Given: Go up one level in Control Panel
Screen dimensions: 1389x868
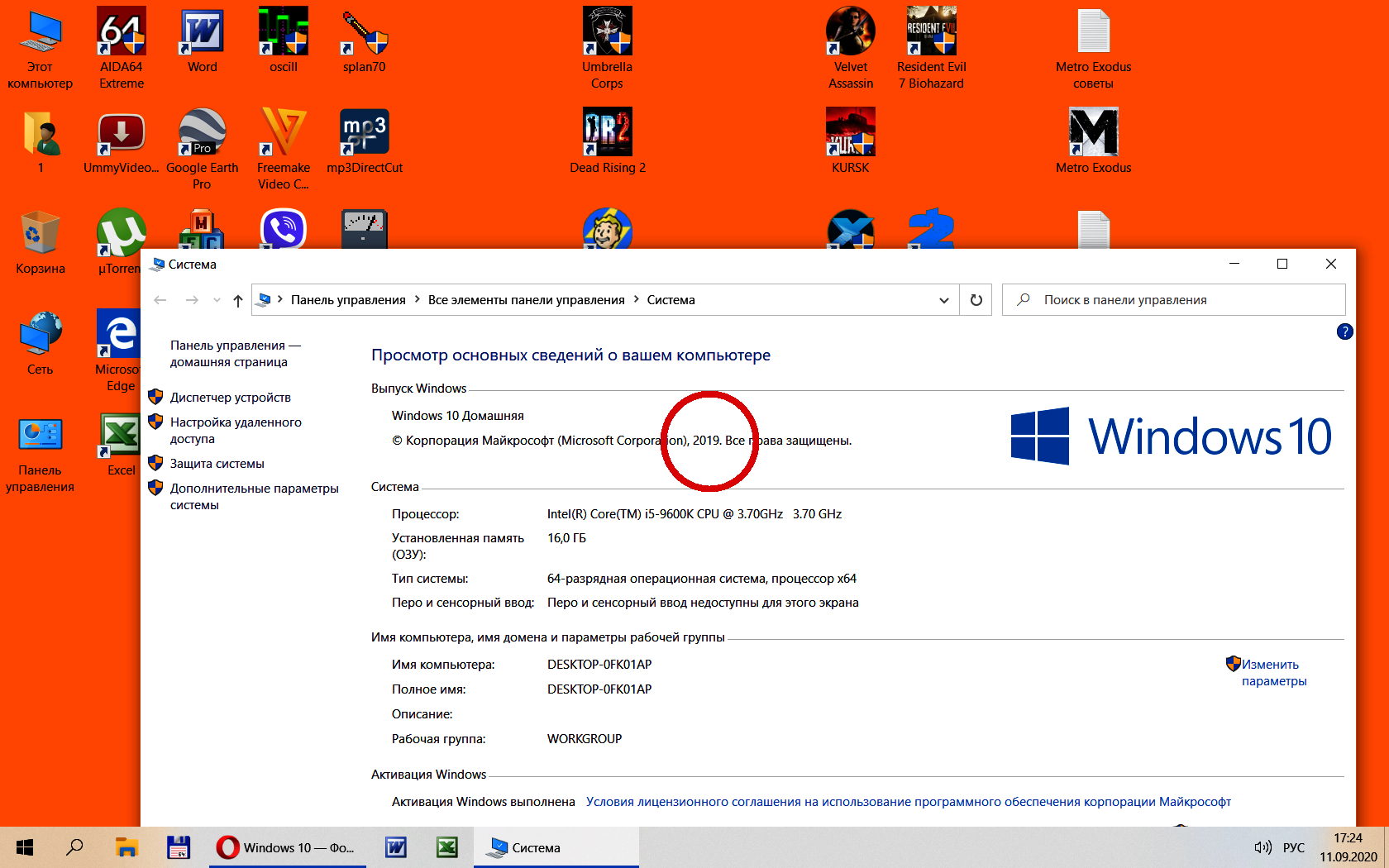Looking at the screenshot, I should coord(238,300).
